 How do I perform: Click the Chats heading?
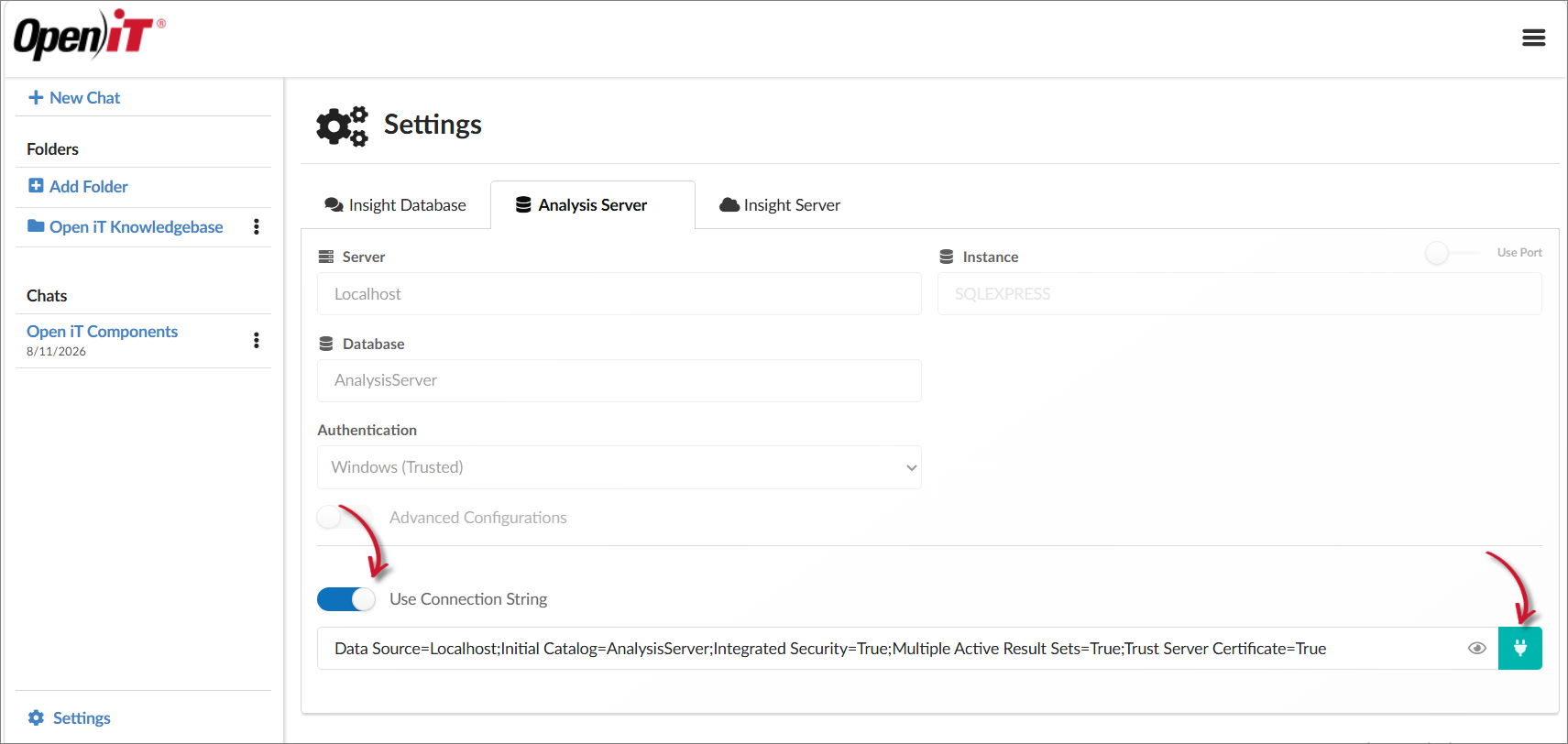47,296
